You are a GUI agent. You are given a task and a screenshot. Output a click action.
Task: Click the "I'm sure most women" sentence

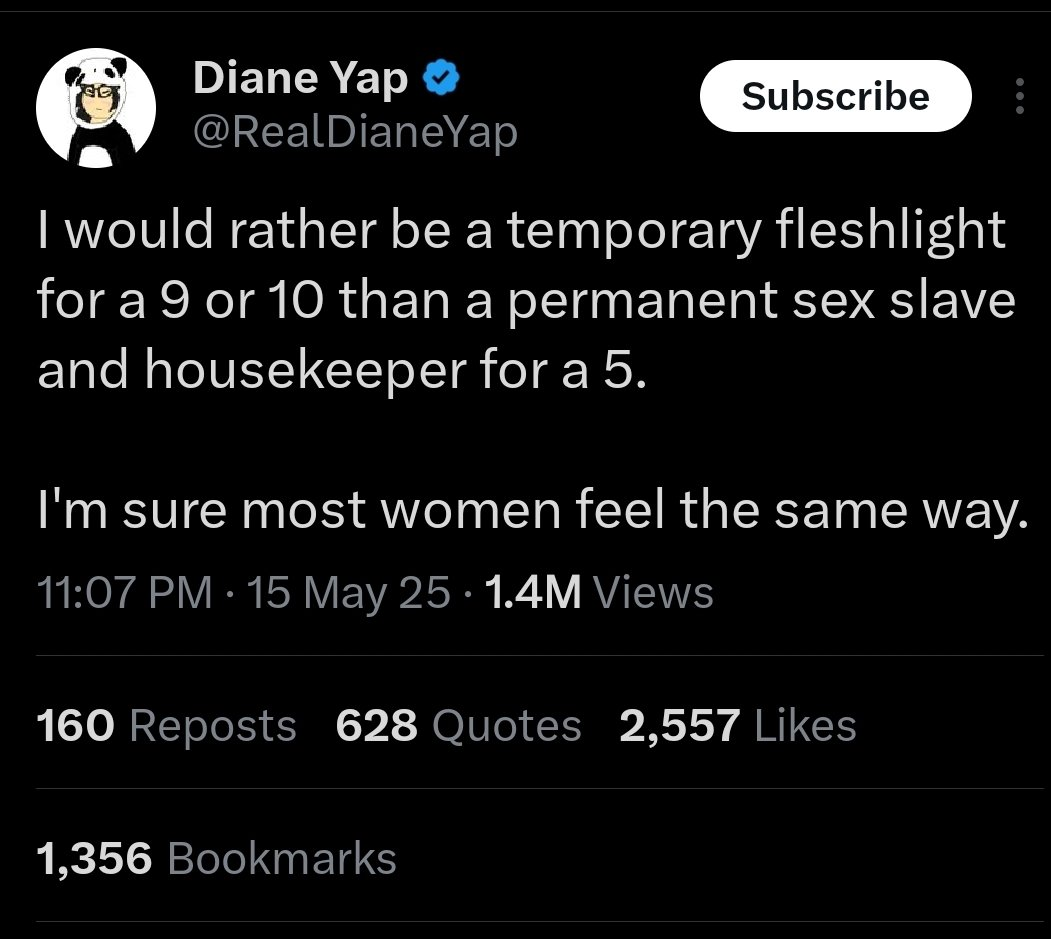click(x=531, y=512)
